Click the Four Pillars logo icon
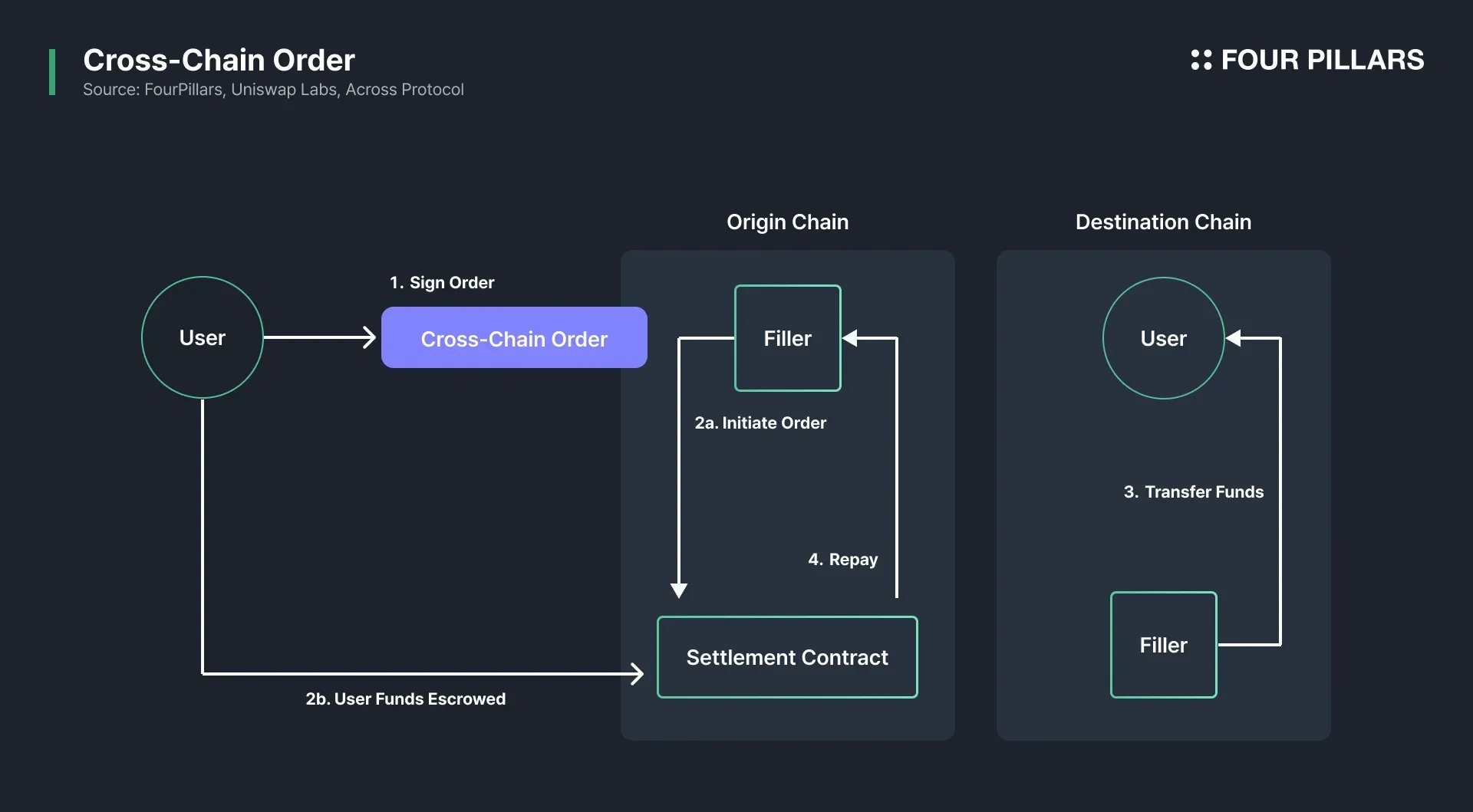 point(1201,59)
